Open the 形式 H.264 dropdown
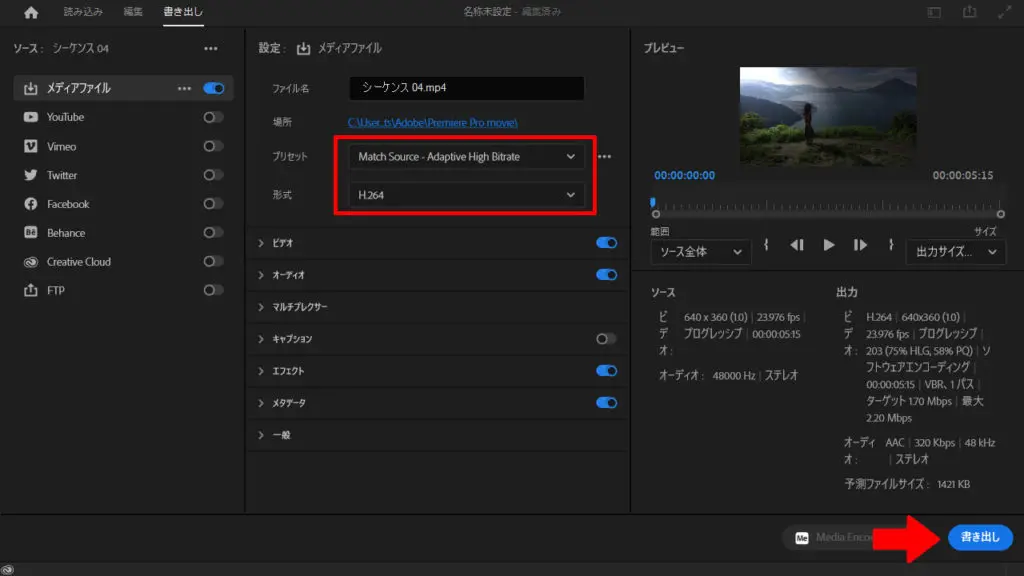The width and height of the screenshot is (1024, 576). coord(467,195)
